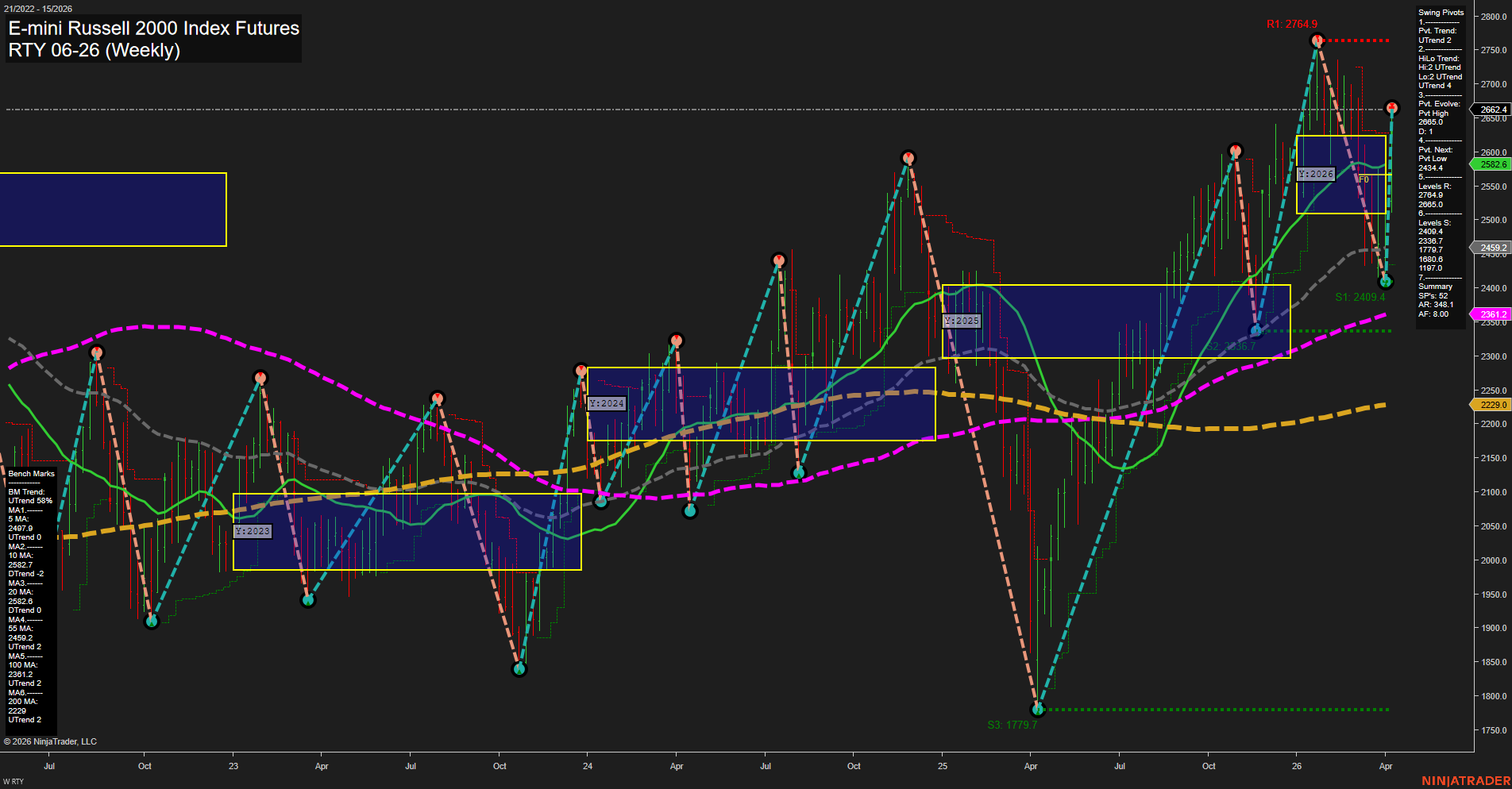Click the Y:2026 label inside the blue box
Viewport: 1512px width, 789px height.
pos(1315,174)
